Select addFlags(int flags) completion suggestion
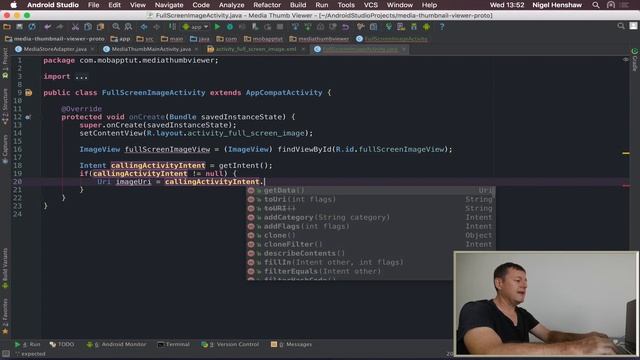 (371, 227)
